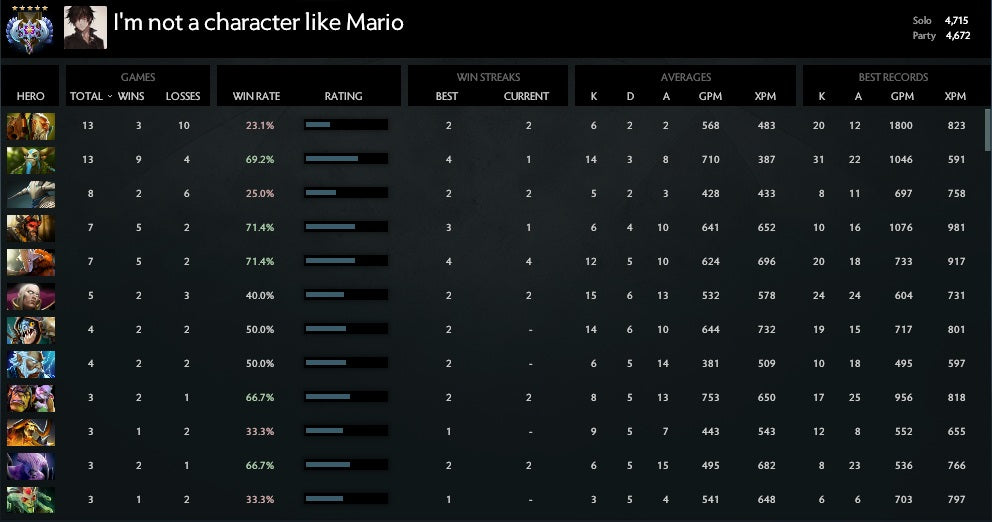Open hero portrait in the 40.0% win rate row
992x522 pixels.
coord(31,296)
